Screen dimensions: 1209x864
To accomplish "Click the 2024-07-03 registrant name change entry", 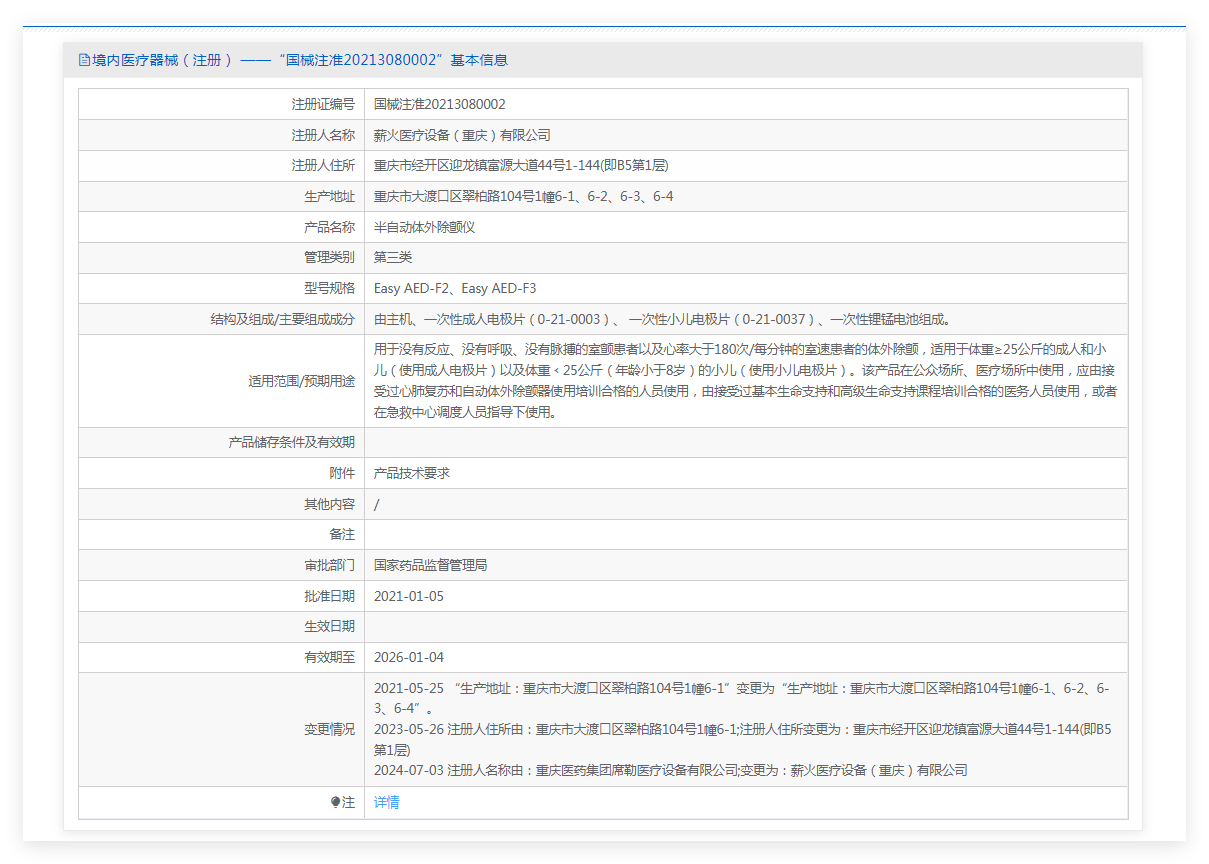I will click(x=670, y=770).
